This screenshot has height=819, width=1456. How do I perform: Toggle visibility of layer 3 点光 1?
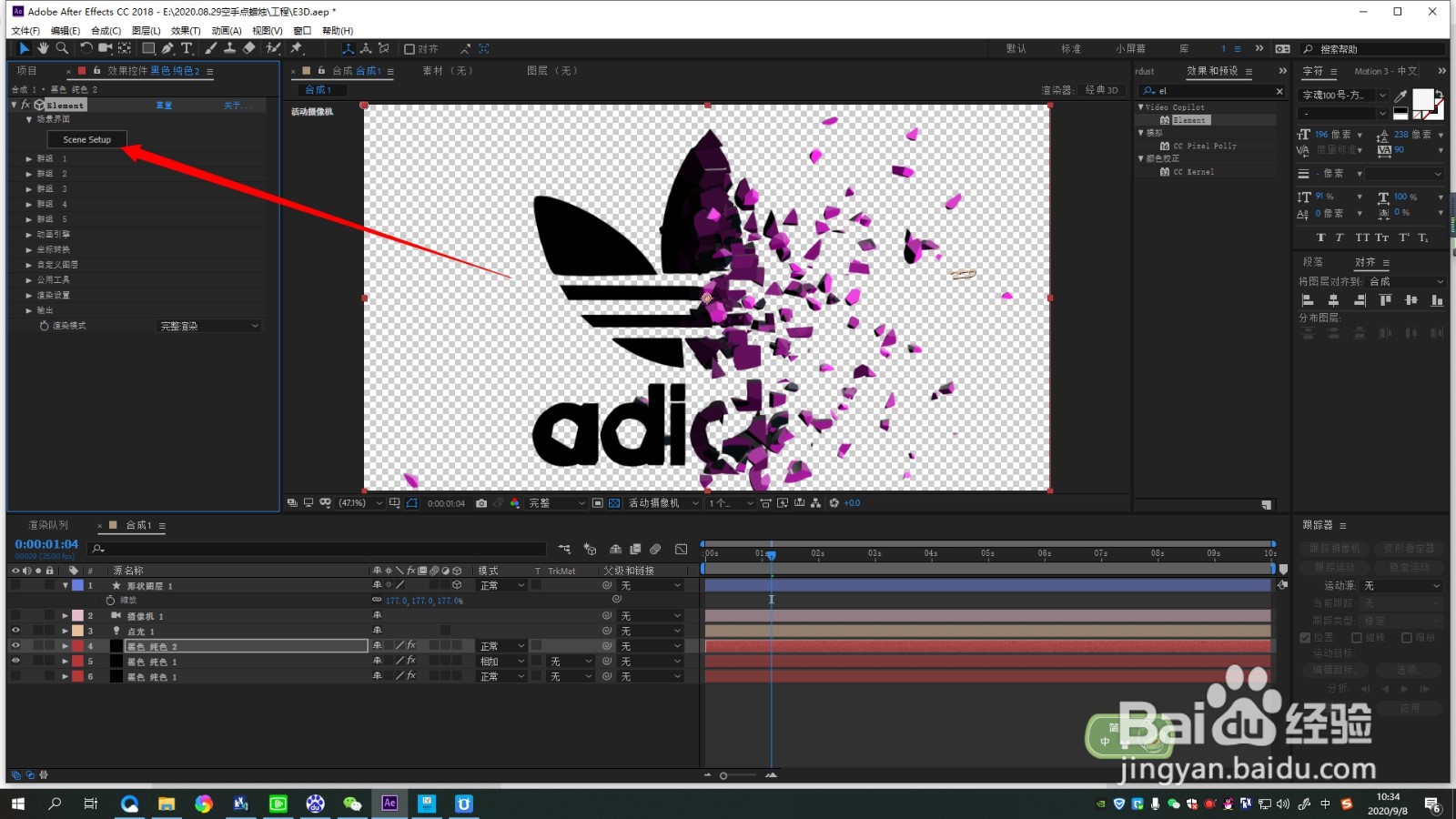(15, 631)
